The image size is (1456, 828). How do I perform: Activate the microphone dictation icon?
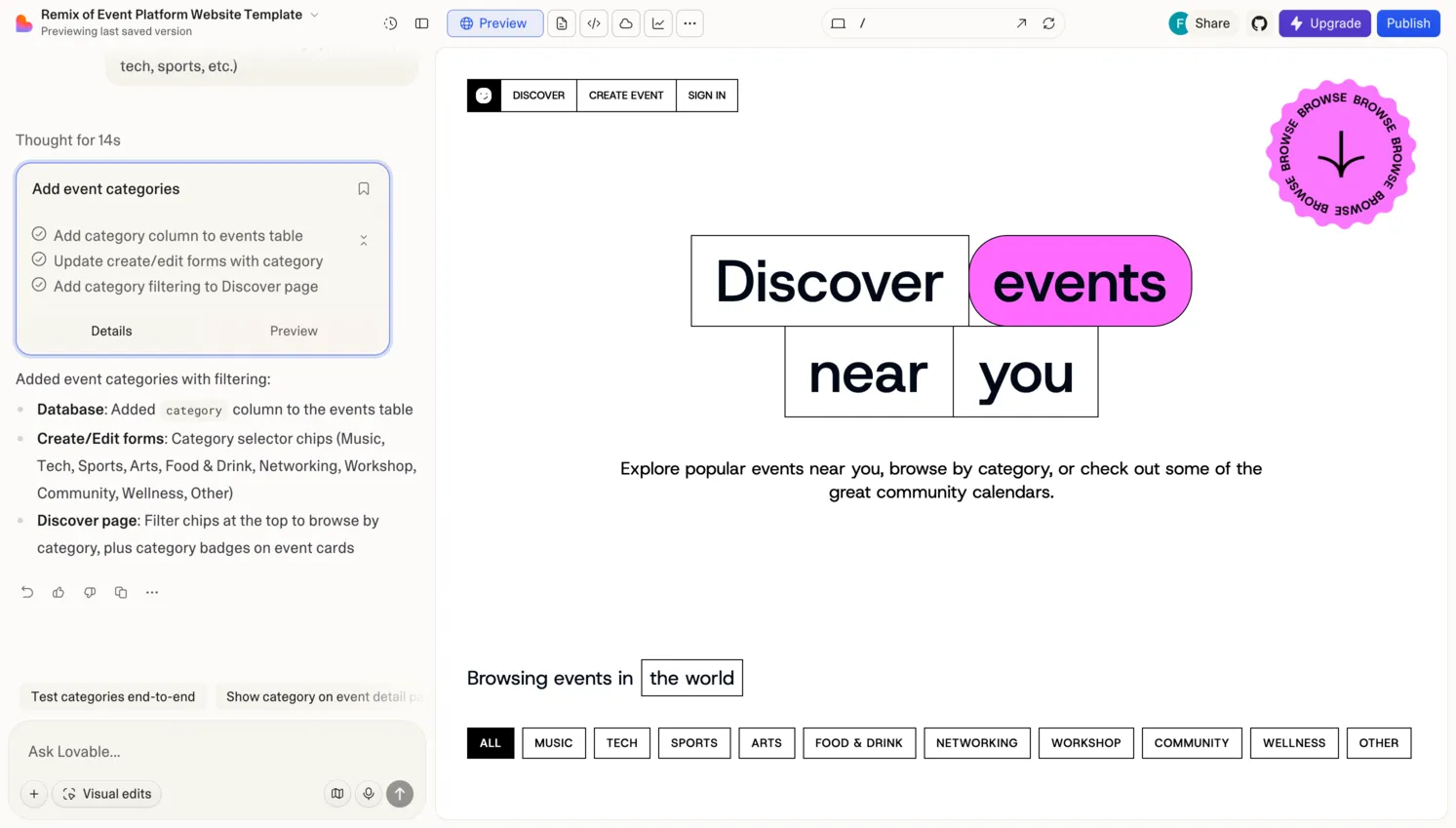[x=369, y=794]
